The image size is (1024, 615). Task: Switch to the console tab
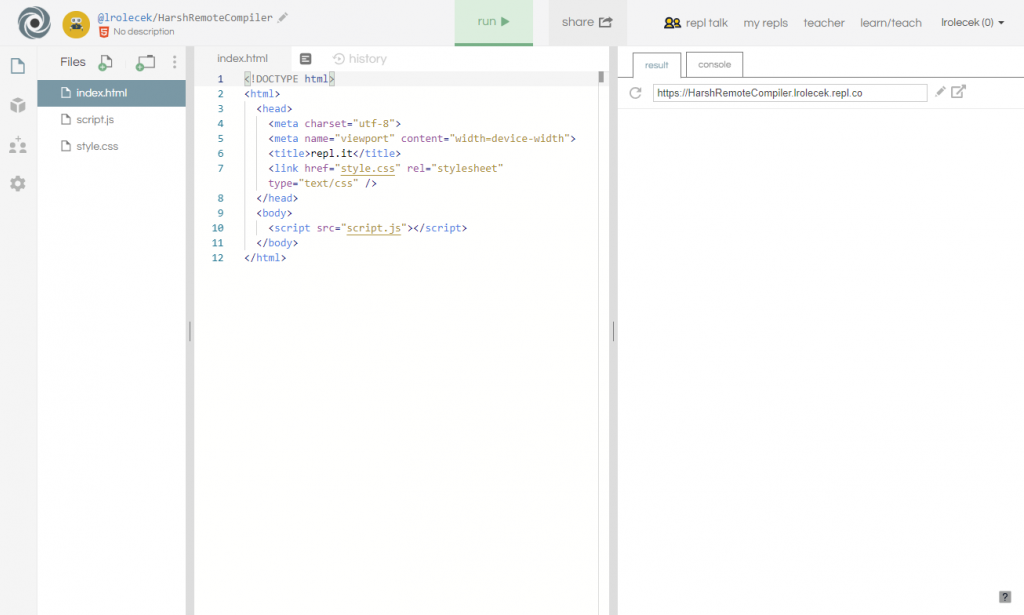point(714,65)
